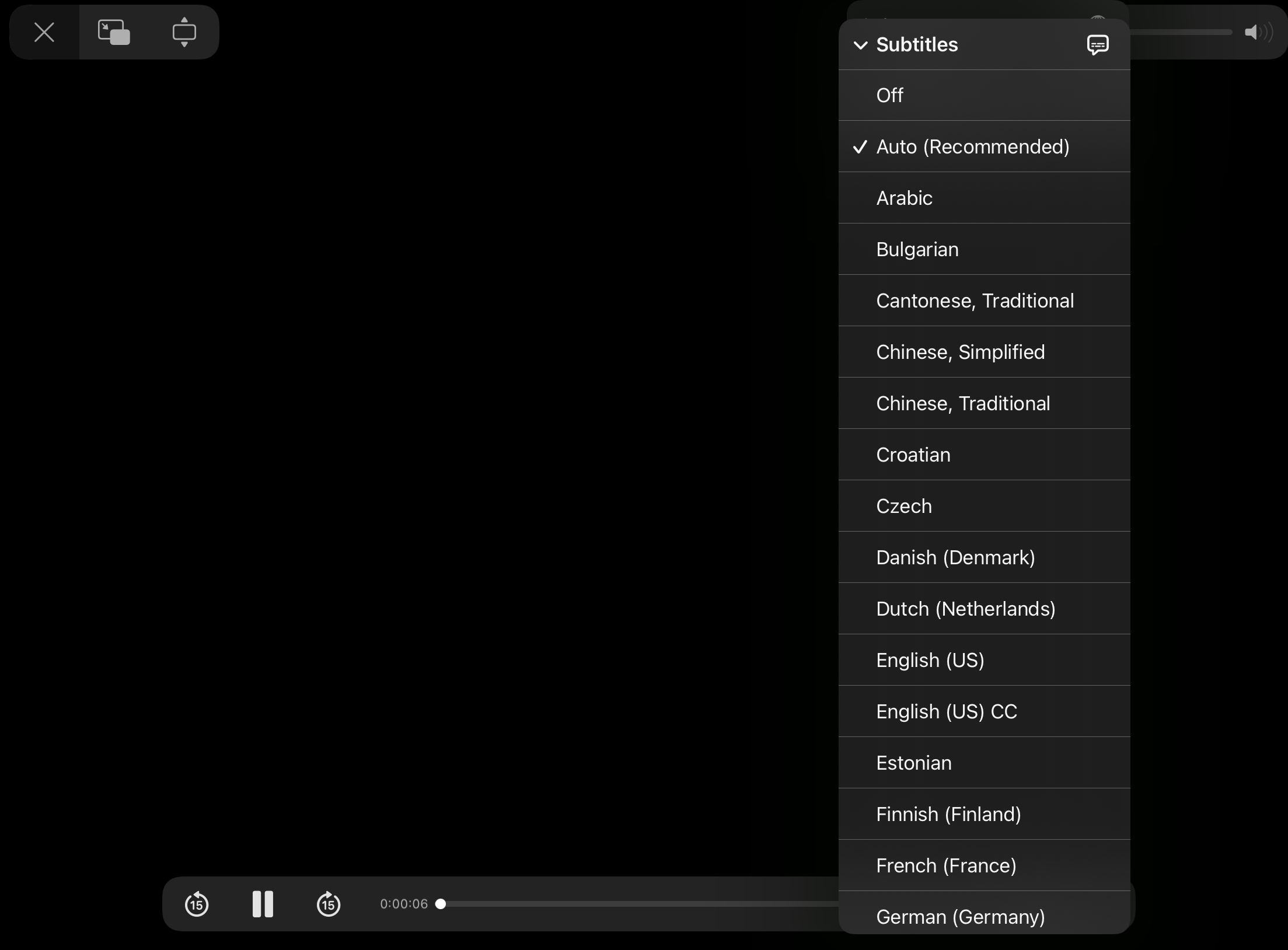Turn subtitles Off
This screenshot has height=950, width=1288.
coord(985,95)
